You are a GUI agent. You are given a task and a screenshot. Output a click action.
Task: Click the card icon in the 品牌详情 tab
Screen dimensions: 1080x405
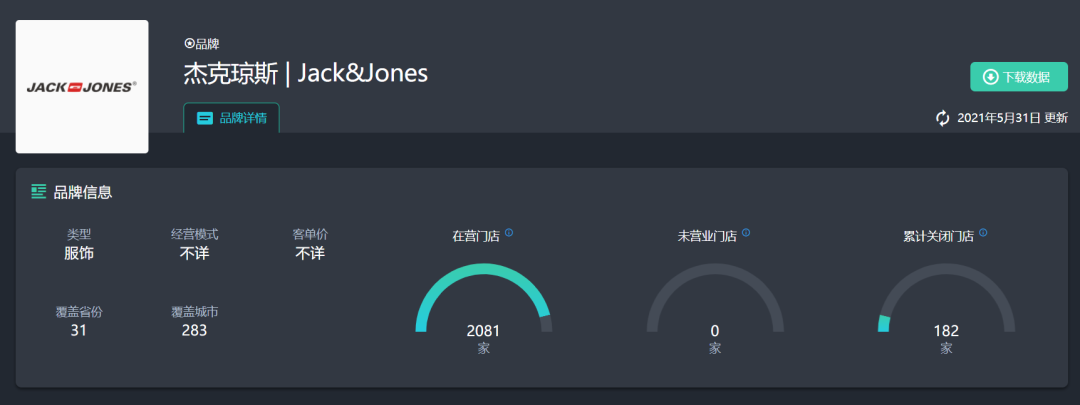(x=205, y=118)
